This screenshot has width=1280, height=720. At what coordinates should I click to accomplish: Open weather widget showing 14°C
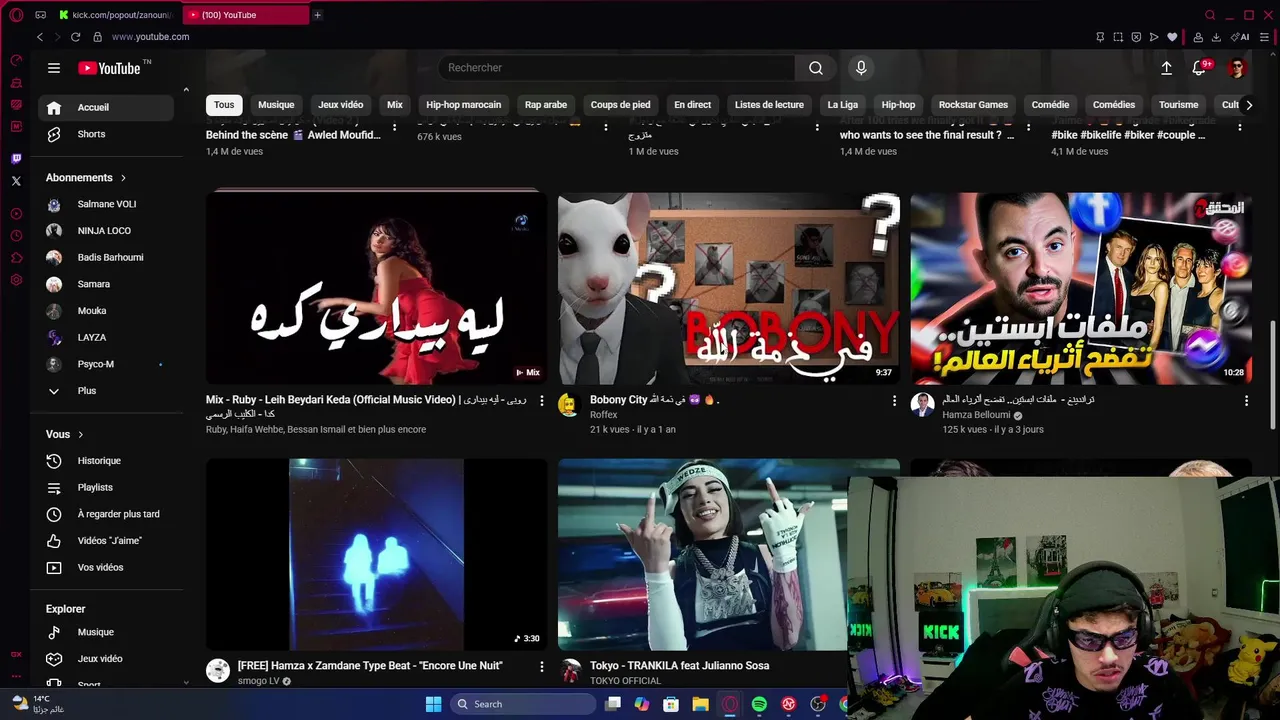(x=39, y=704)
